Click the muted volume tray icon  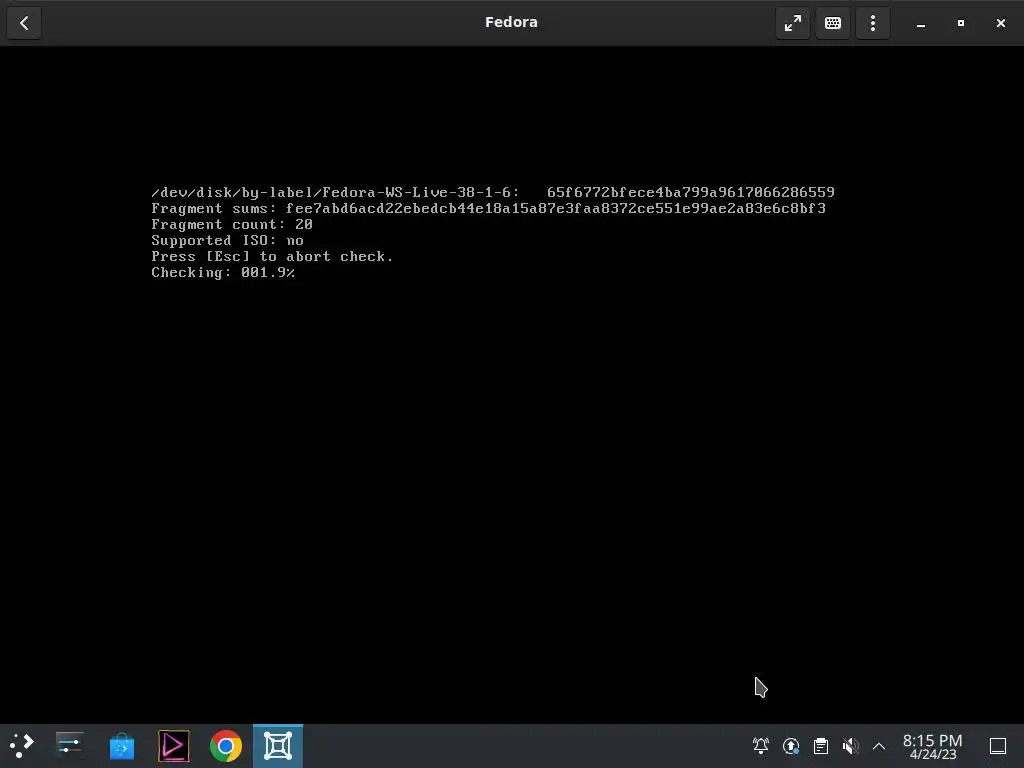(x=850, y=746)
